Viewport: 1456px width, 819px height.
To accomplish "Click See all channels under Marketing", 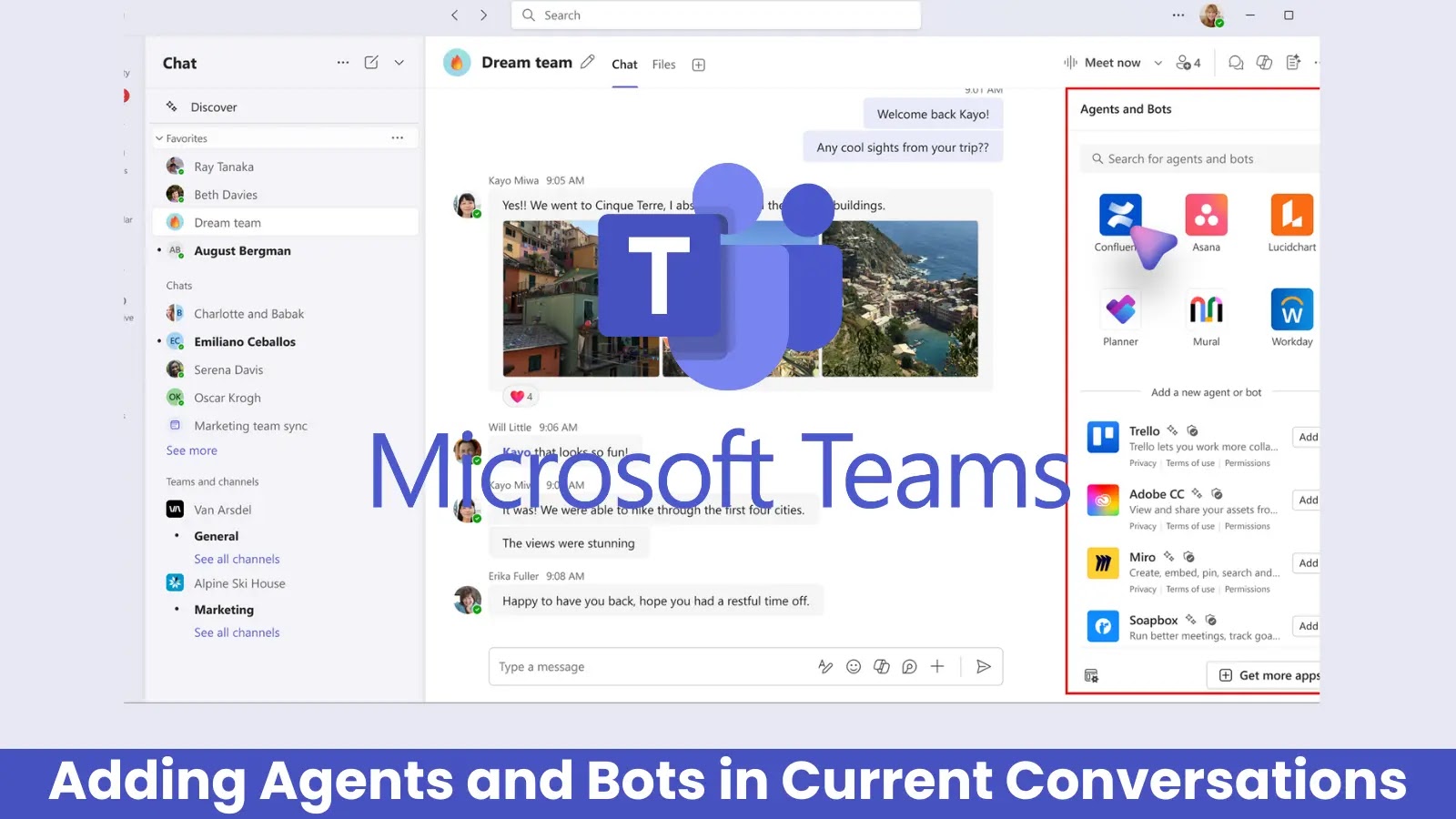I will [237, 632].
